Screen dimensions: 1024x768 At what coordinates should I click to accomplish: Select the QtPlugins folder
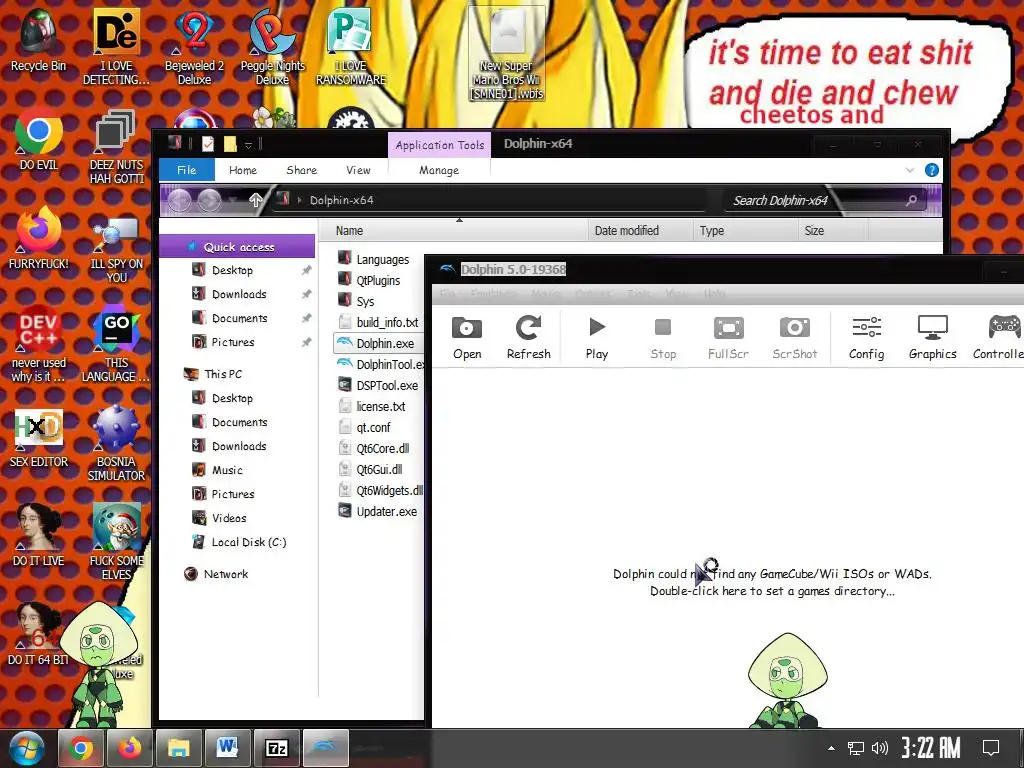coord(369,280)
